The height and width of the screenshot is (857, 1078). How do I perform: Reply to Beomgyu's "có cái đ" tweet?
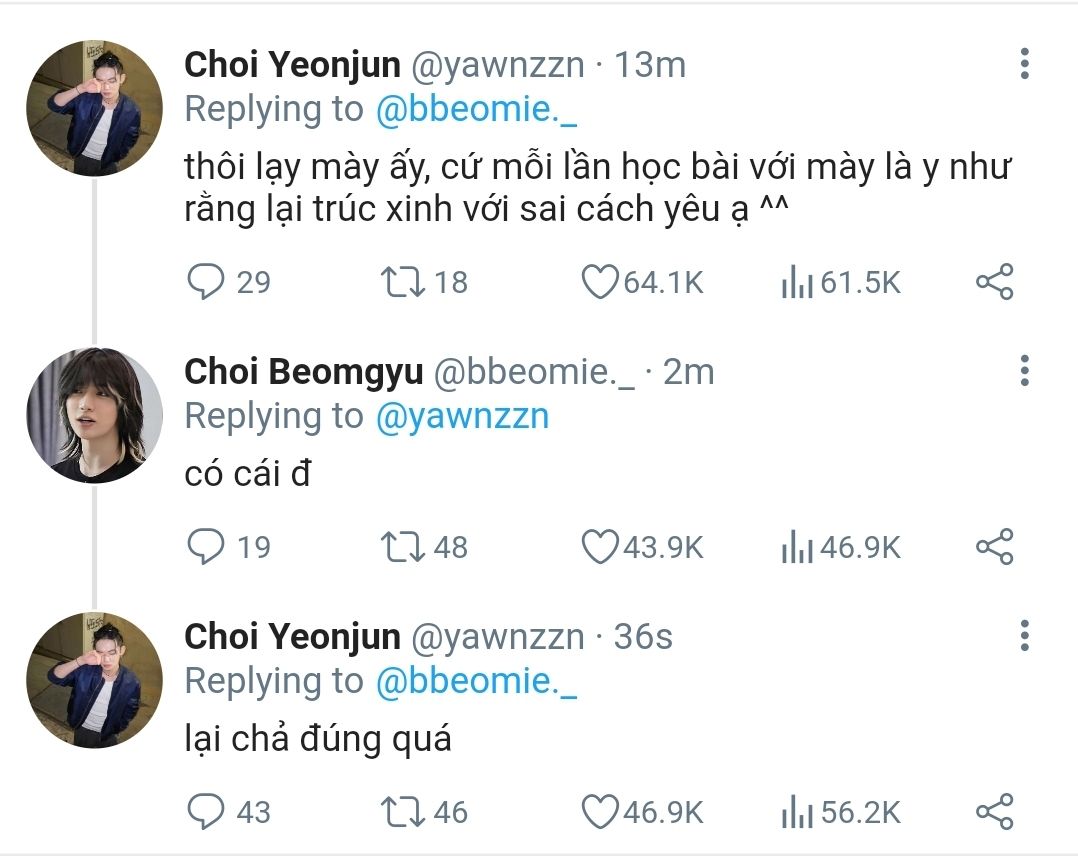[206, 546]
